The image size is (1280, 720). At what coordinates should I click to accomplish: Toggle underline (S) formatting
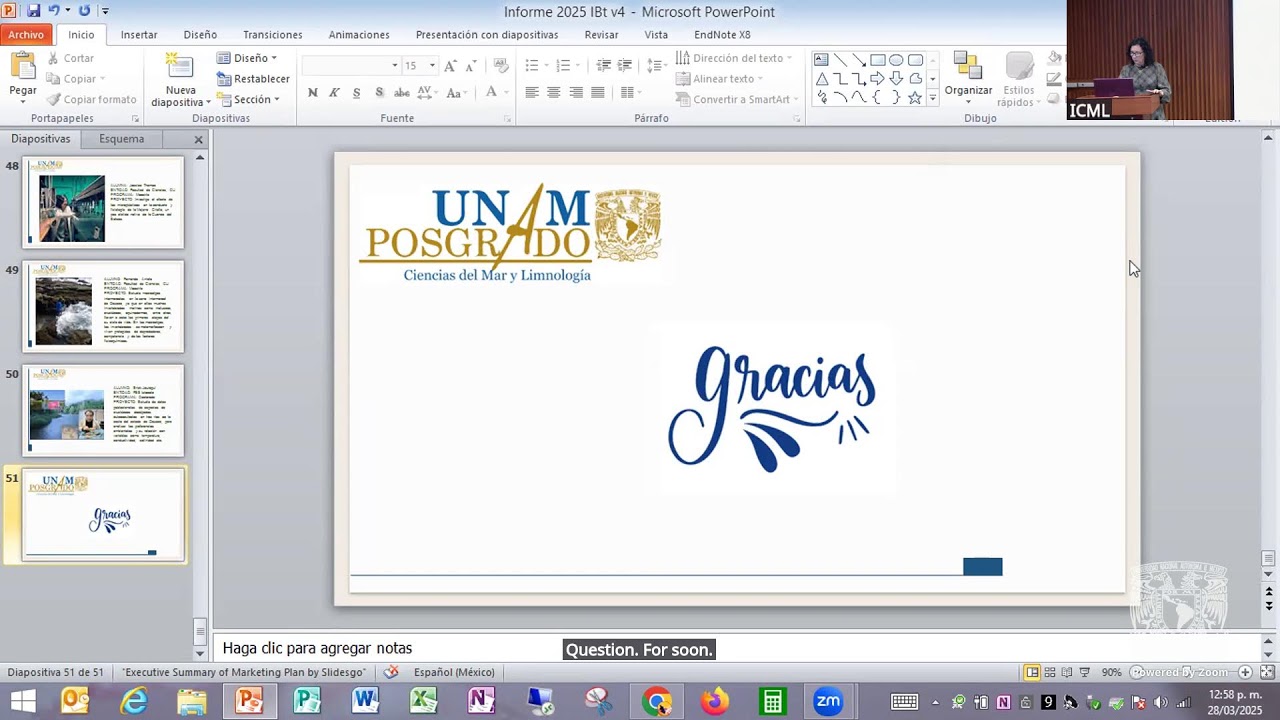(x=357, y=93)
